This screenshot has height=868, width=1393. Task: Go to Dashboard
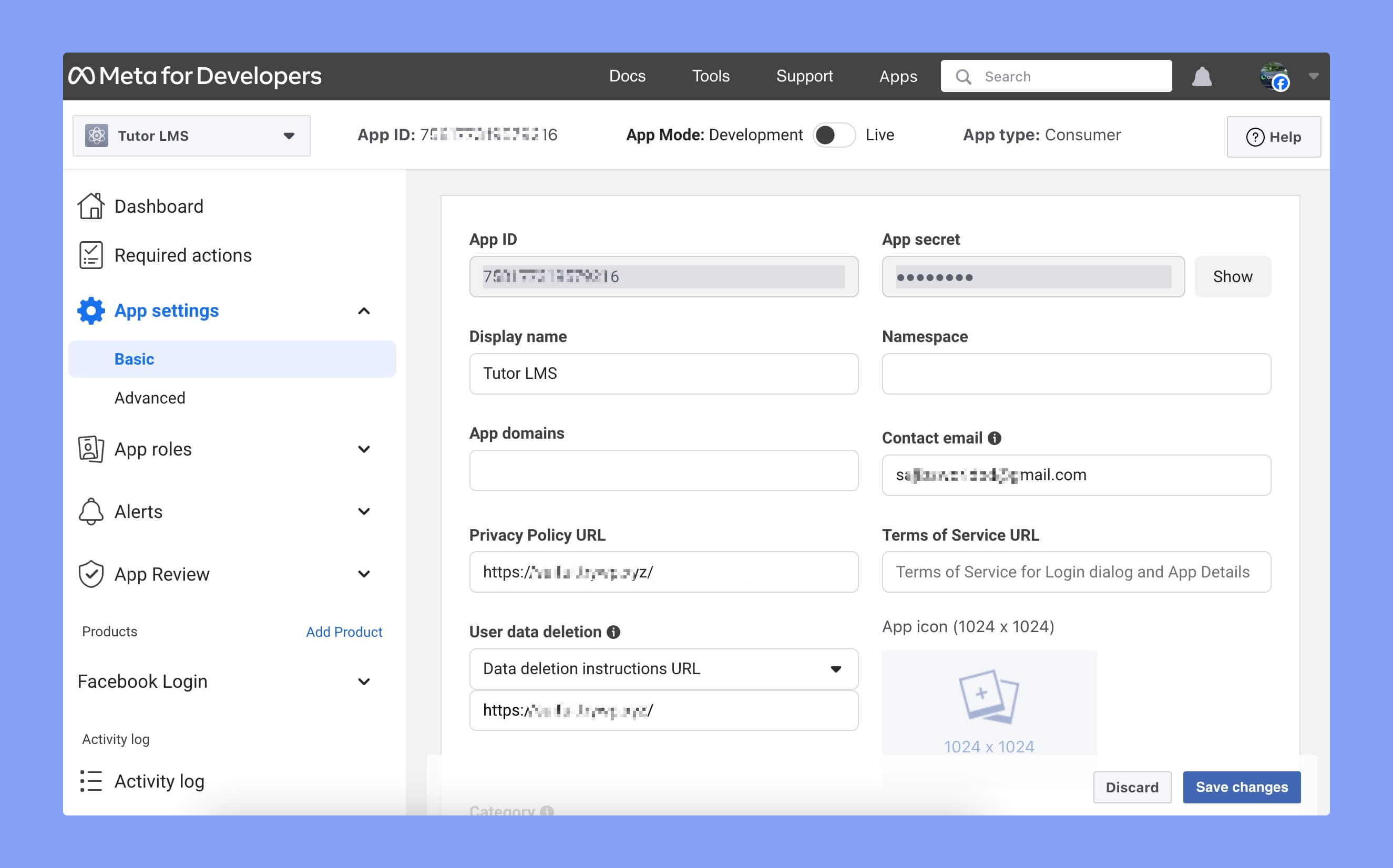[159, 206]
